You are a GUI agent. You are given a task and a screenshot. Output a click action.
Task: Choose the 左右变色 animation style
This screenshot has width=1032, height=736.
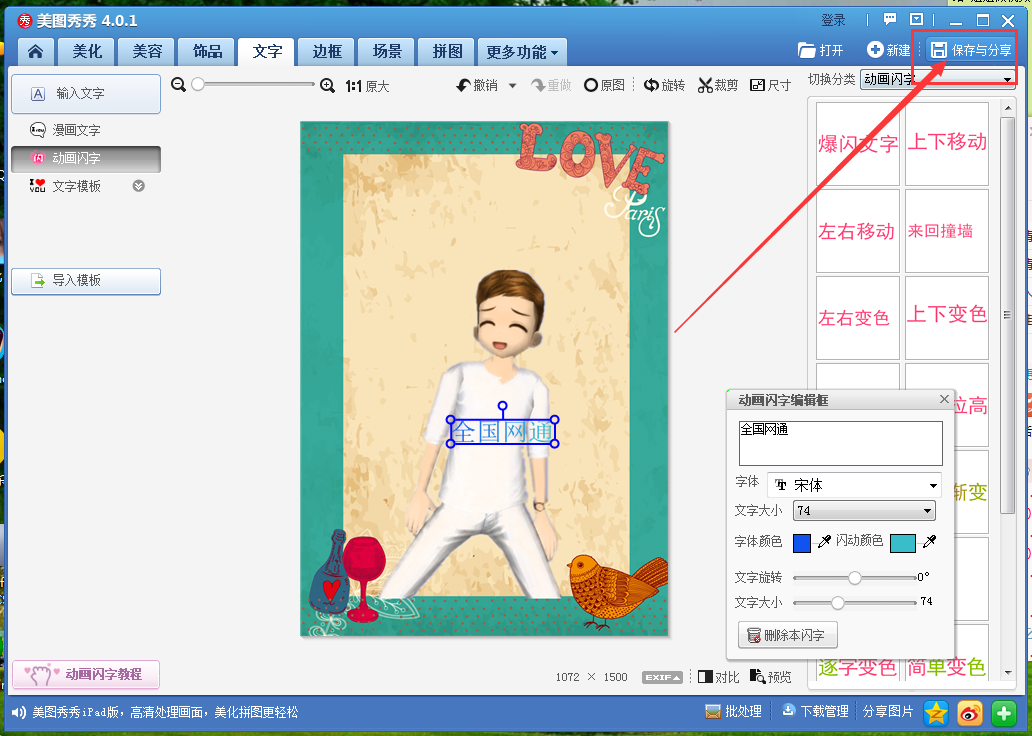[x=858, y=318]
